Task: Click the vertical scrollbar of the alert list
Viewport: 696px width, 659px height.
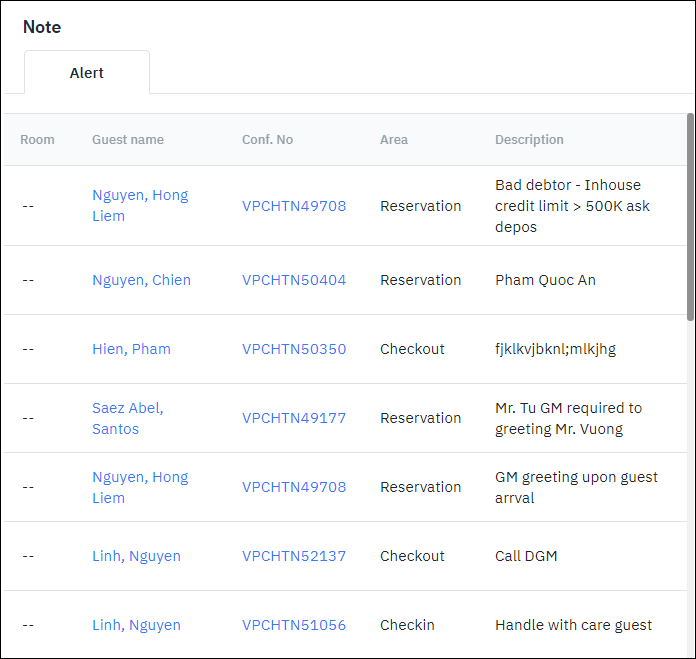Action: (x=690, y=220)
